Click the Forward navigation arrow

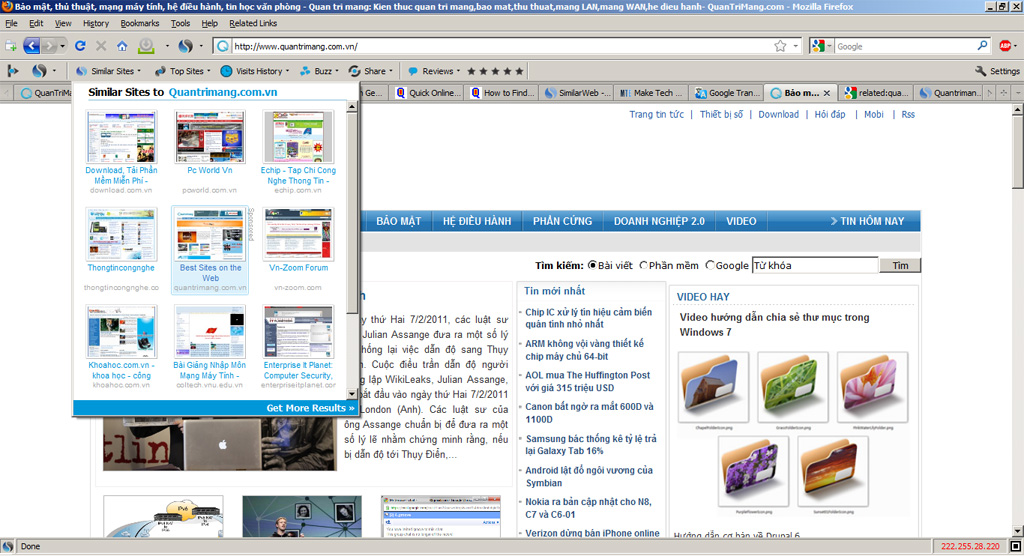[49, 46]
